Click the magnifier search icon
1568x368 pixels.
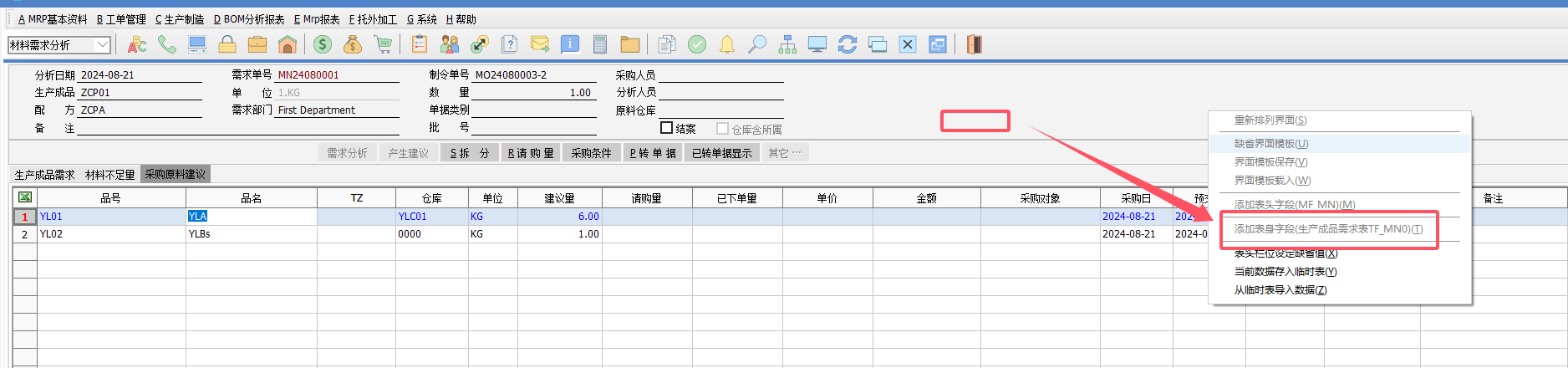pos(757,45)
